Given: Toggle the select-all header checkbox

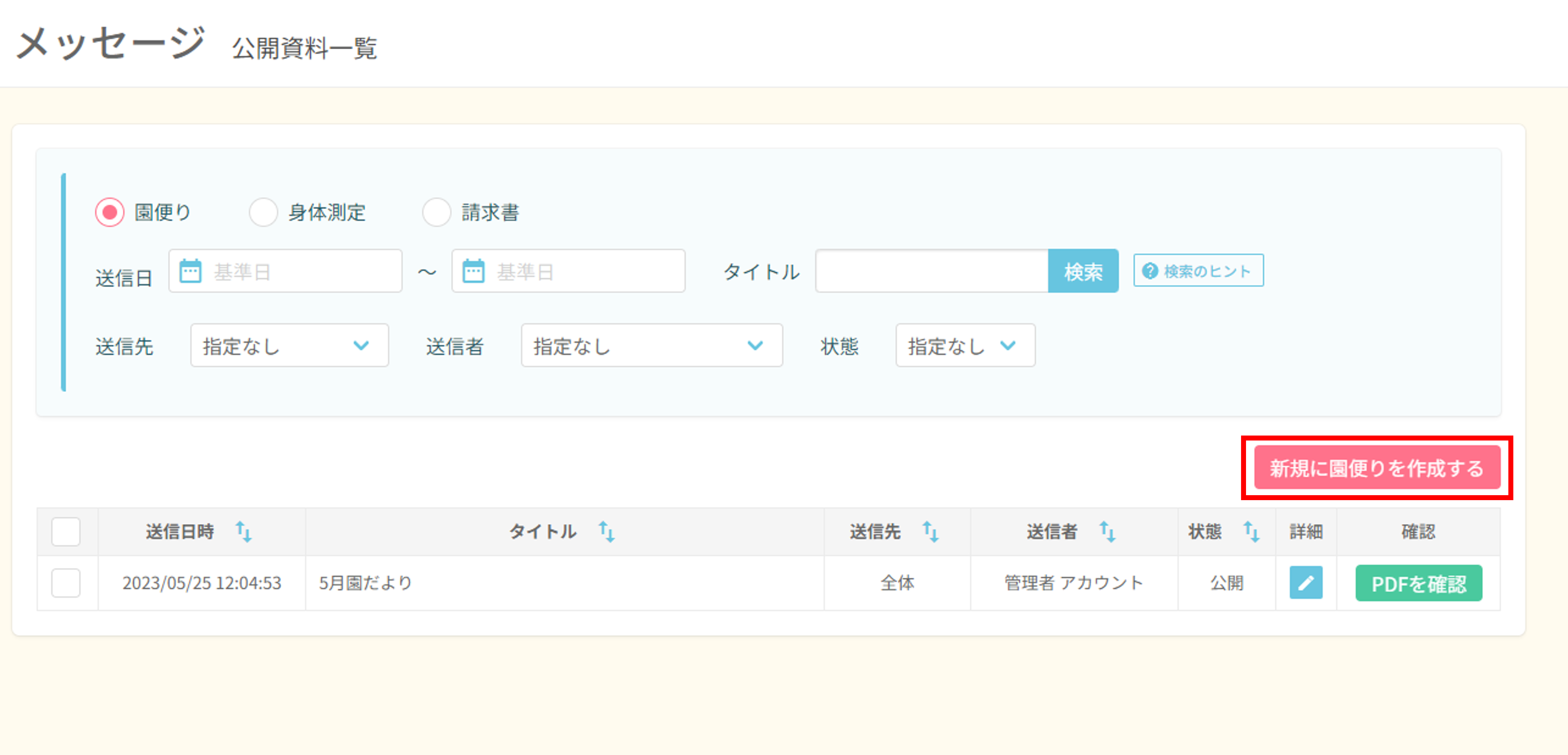Looking at the screenshot, I should coord(66,531).
